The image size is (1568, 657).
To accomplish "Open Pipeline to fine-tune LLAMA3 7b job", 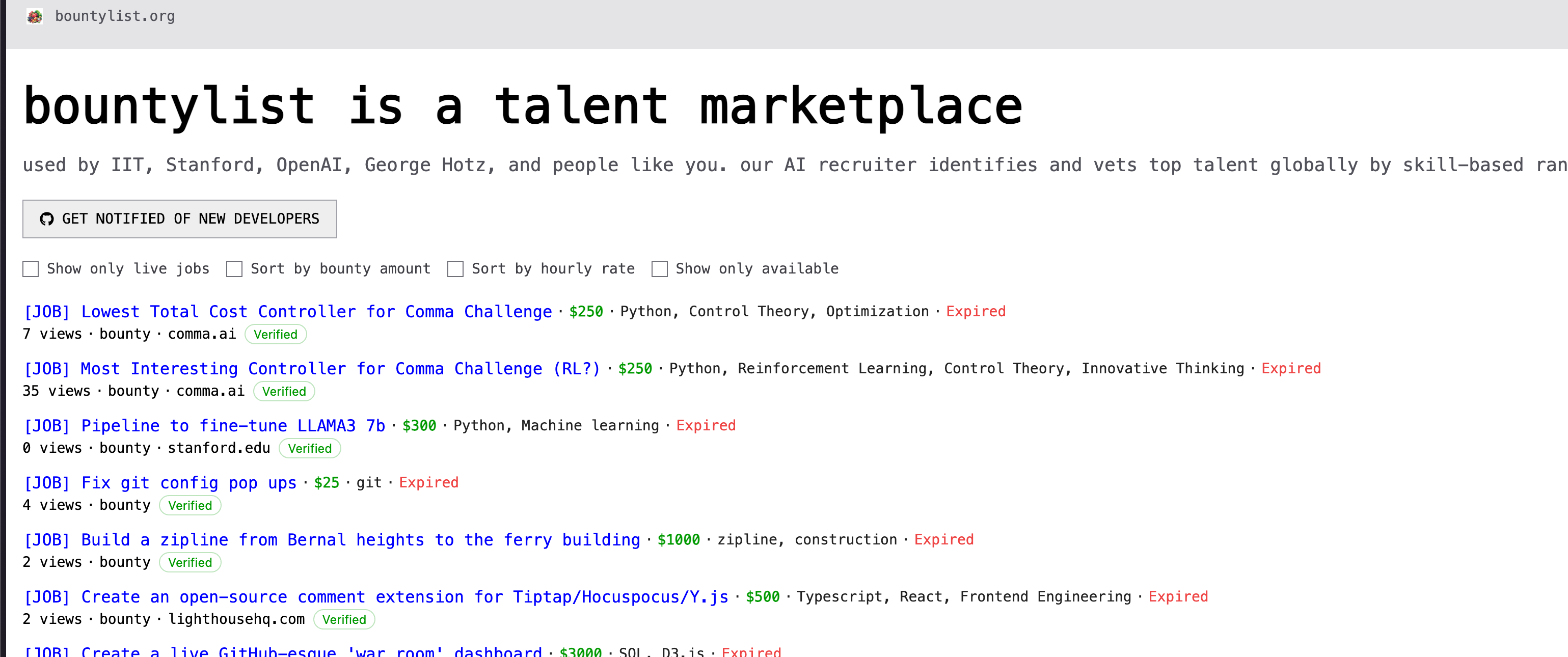I will click(204, 426).
